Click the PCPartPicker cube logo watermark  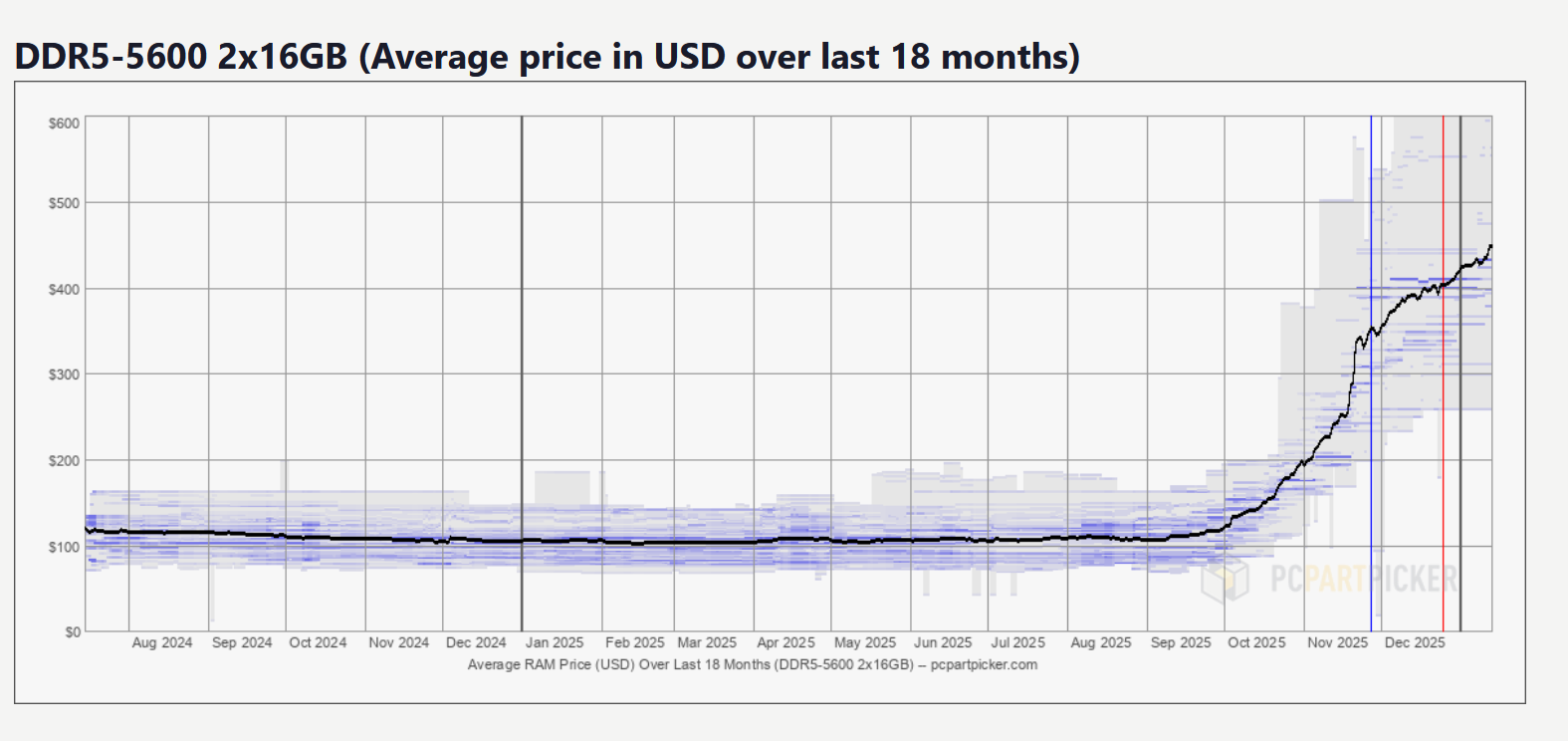point(1225,581)
